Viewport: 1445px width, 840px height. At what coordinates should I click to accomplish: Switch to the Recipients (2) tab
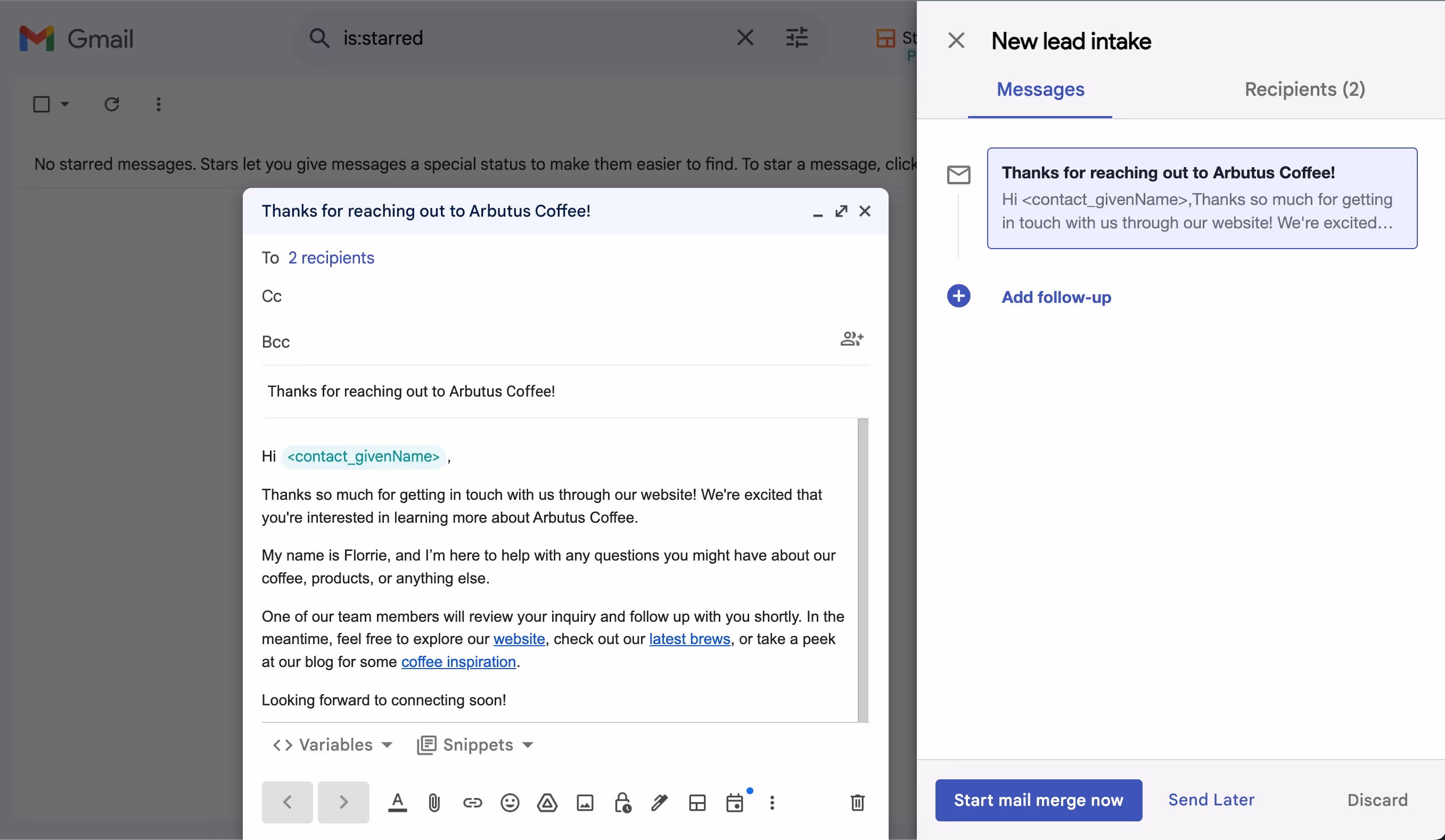click(1304, 89)
